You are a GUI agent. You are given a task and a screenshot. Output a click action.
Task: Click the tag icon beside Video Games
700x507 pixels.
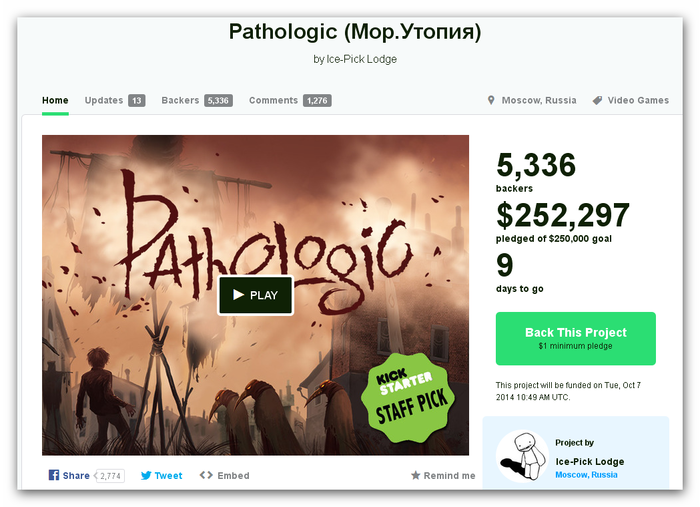597,100
